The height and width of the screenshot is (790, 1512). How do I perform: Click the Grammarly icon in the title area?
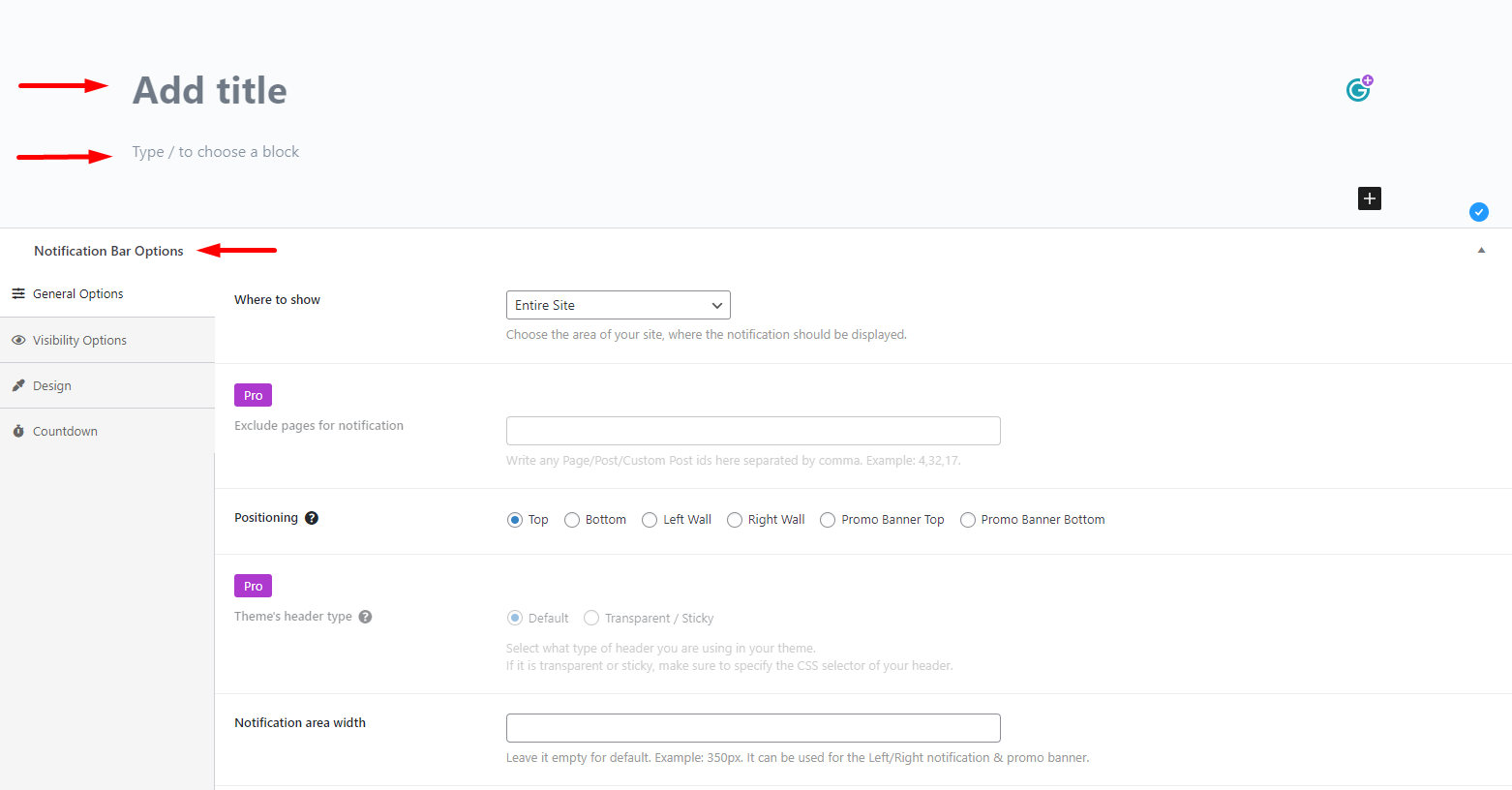pyautogui.click(x=1358, y=89)
